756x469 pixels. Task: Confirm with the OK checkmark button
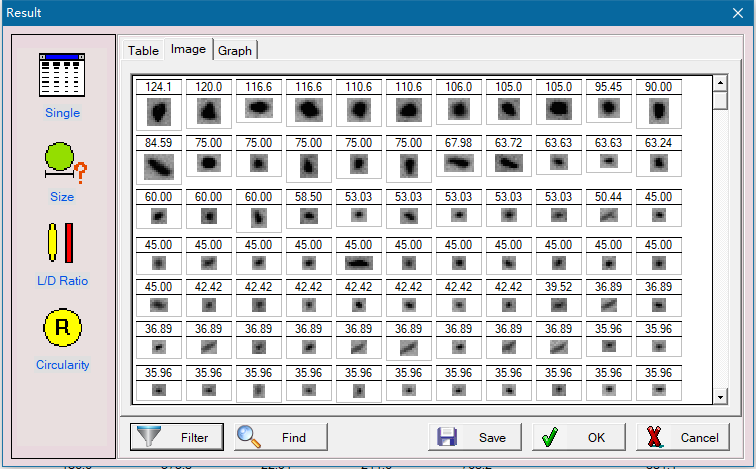pos(578,437)
